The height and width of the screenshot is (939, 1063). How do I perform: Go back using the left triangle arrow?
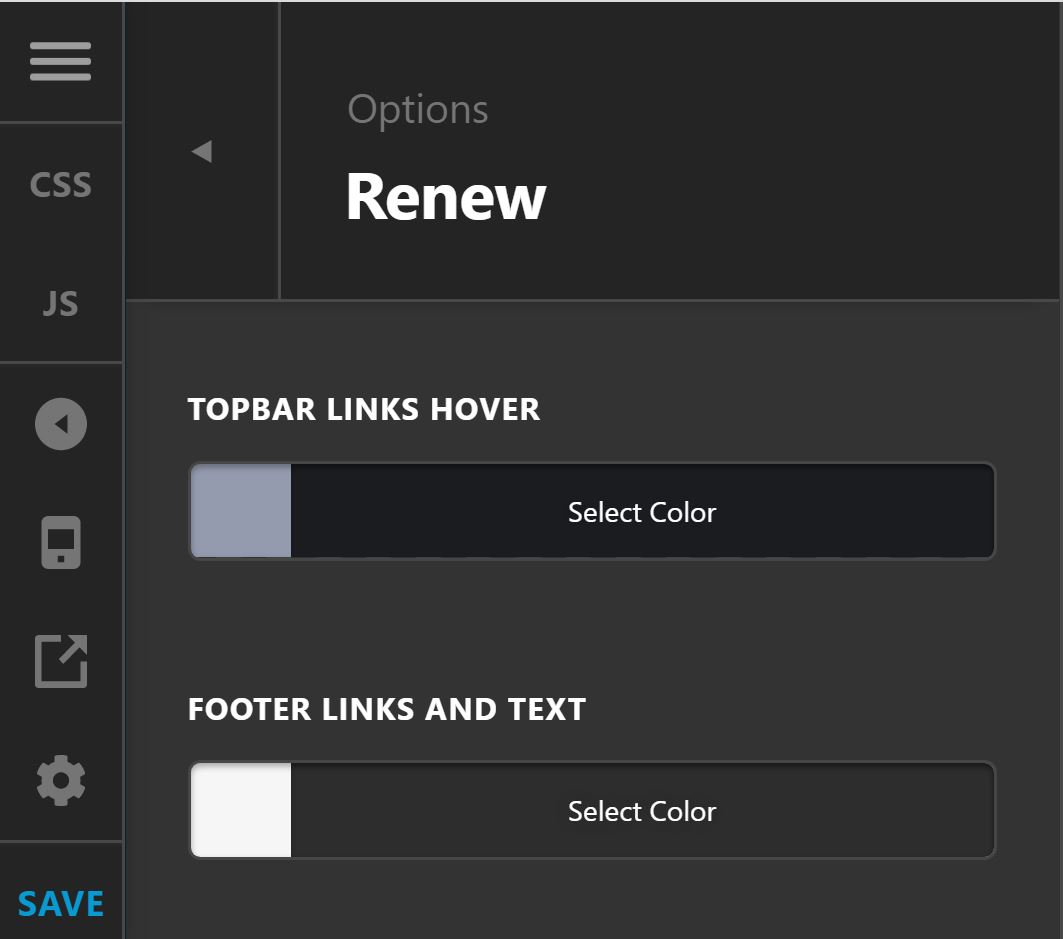202,151
